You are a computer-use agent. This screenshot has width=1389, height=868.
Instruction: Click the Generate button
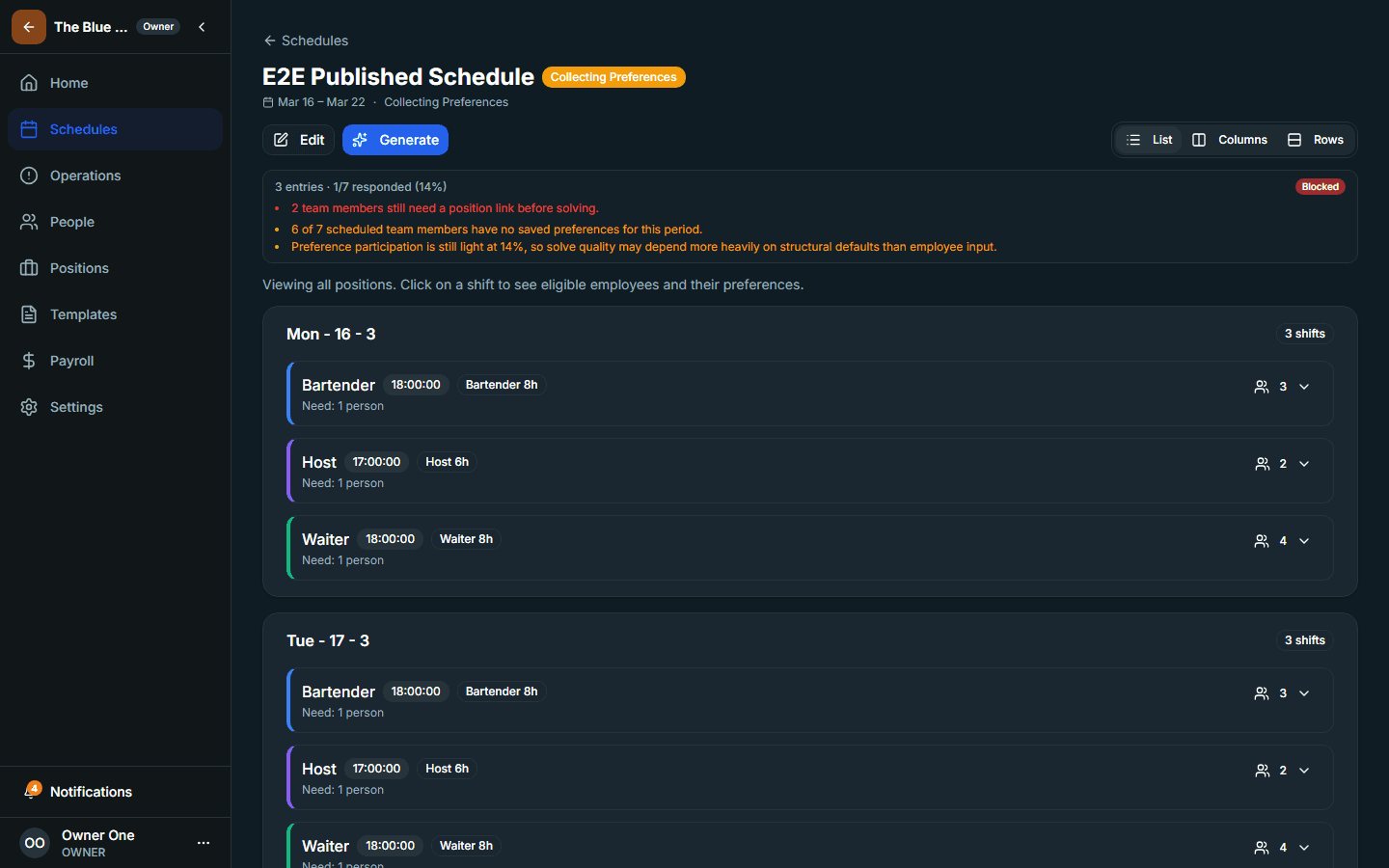tap(395, 140)
